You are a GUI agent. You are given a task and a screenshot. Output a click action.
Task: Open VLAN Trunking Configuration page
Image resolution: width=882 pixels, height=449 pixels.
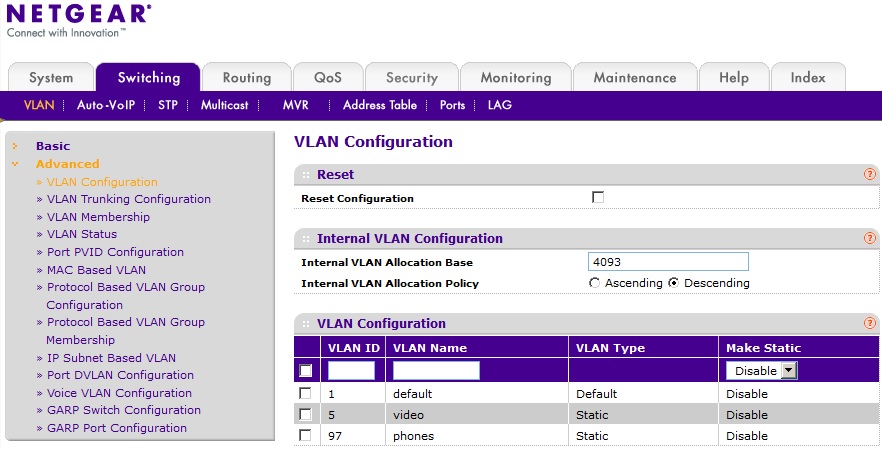tap(129, 199)
